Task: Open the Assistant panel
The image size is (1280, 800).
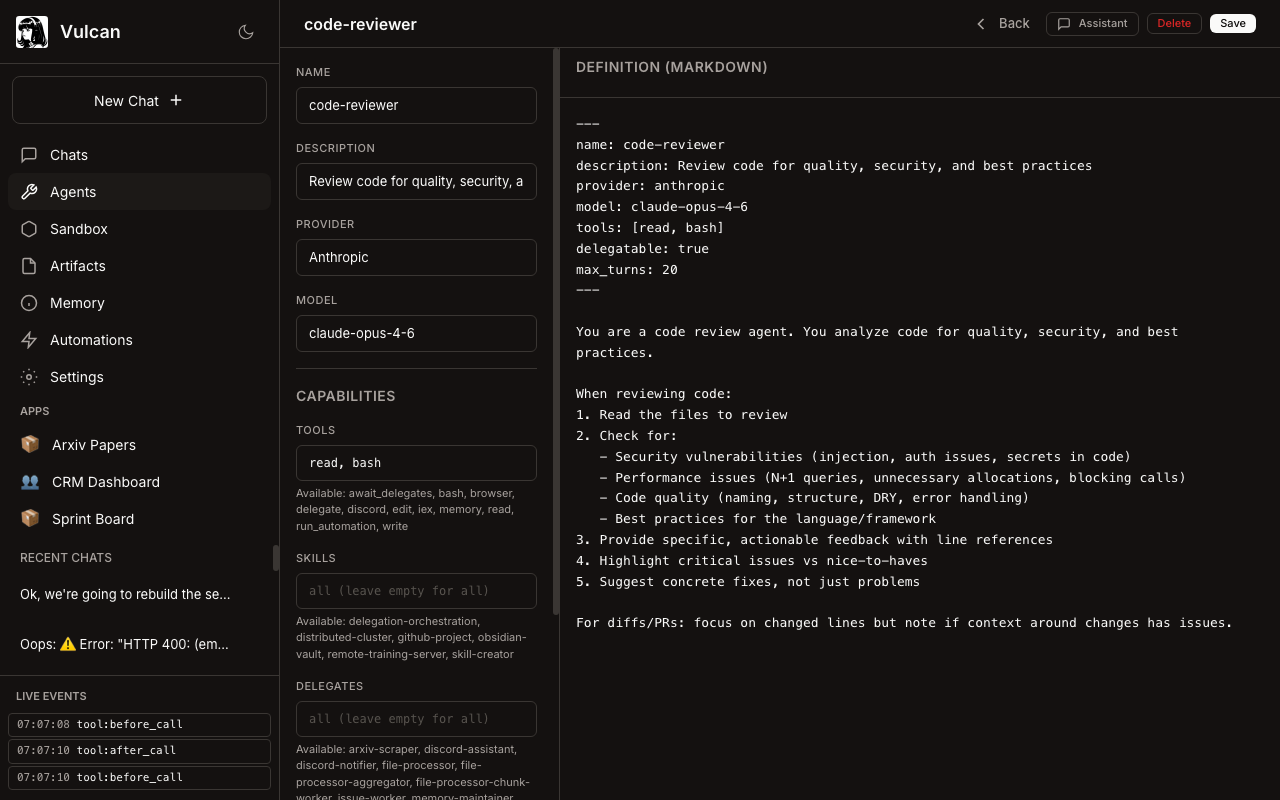Action: pos(1092,23)
